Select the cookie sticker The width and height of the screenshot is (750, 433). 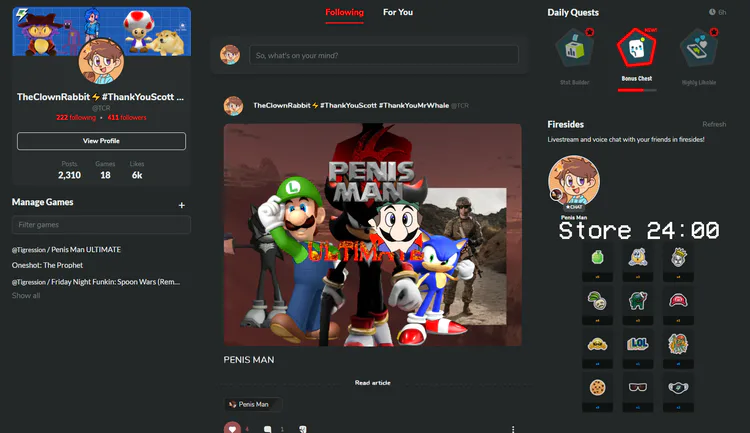pyautogui.click(x=597, y=387)
